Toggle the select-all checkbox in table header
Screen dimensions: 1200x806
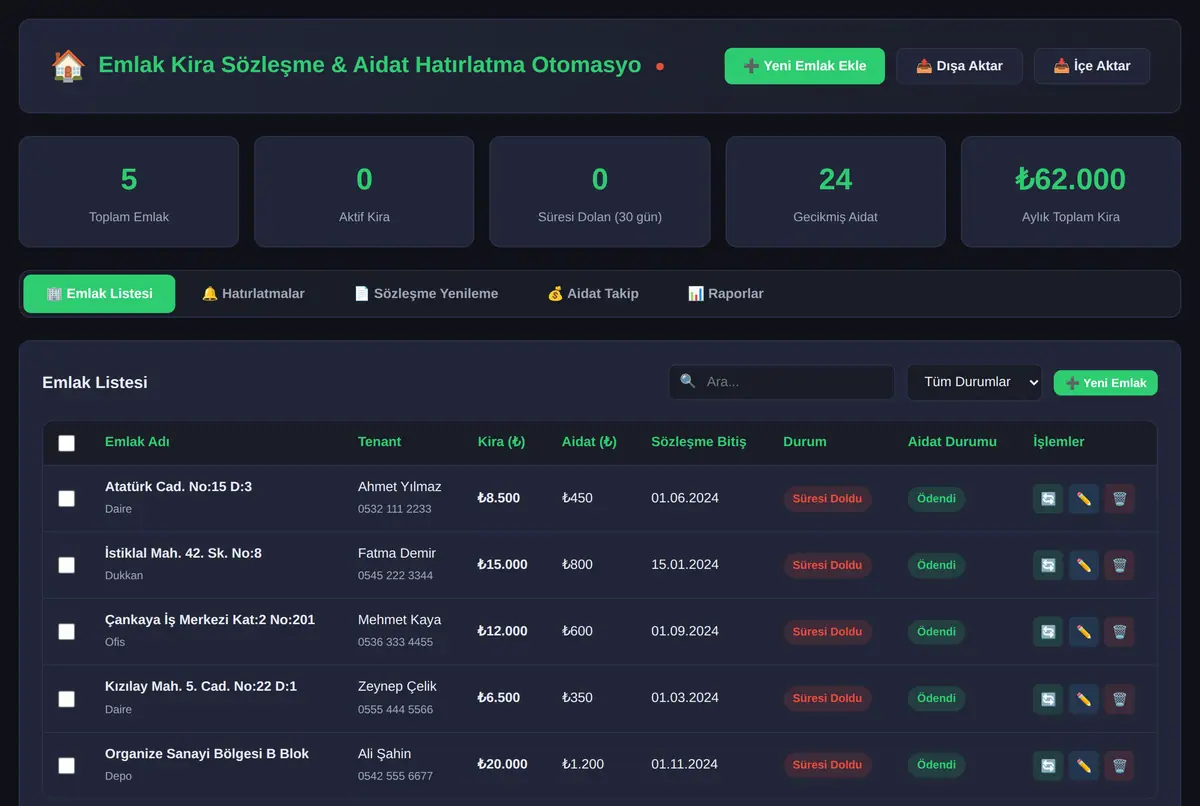point(66,443)
